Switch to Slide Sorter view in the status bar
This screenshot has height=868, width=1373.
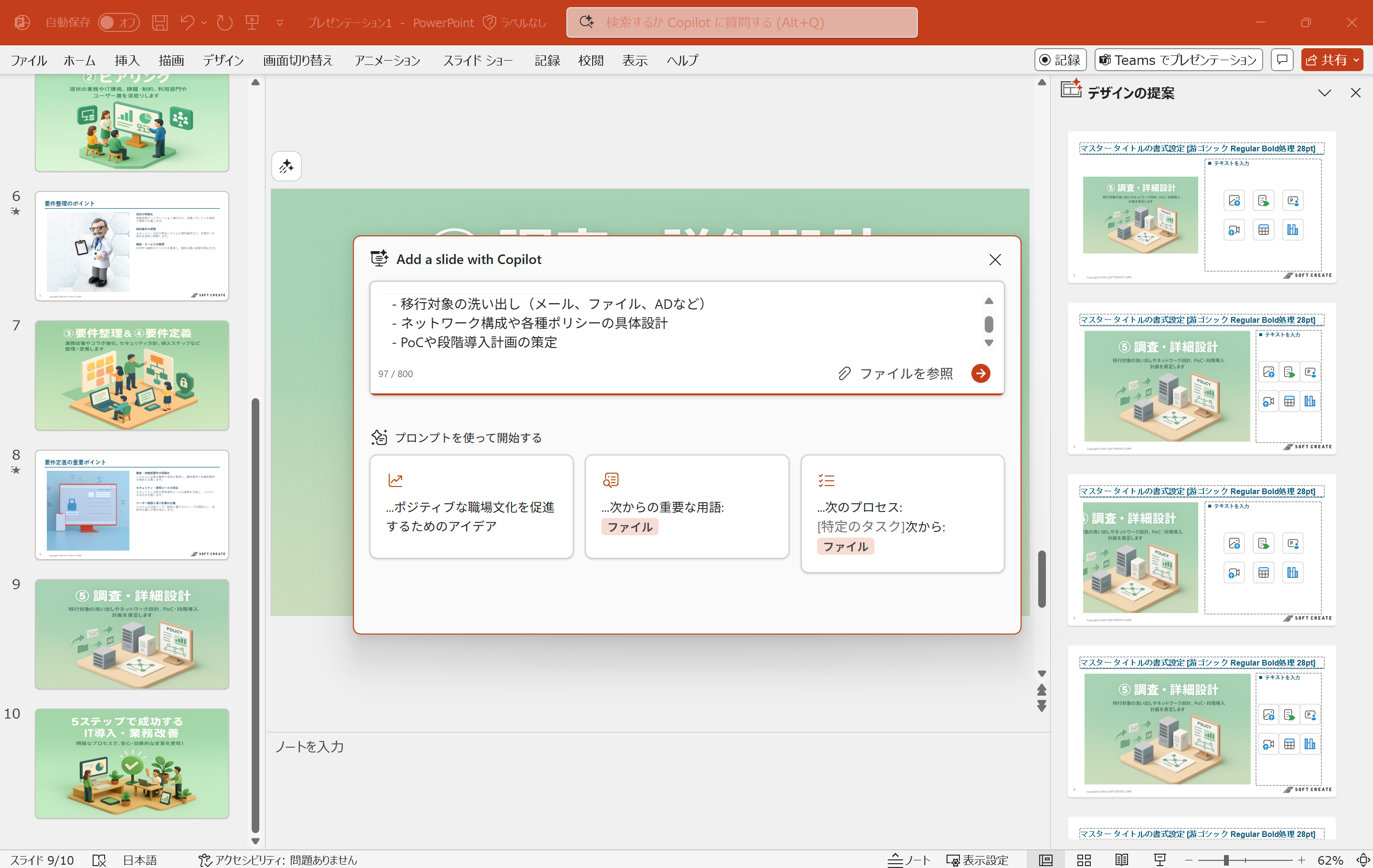click(1083, 859)
